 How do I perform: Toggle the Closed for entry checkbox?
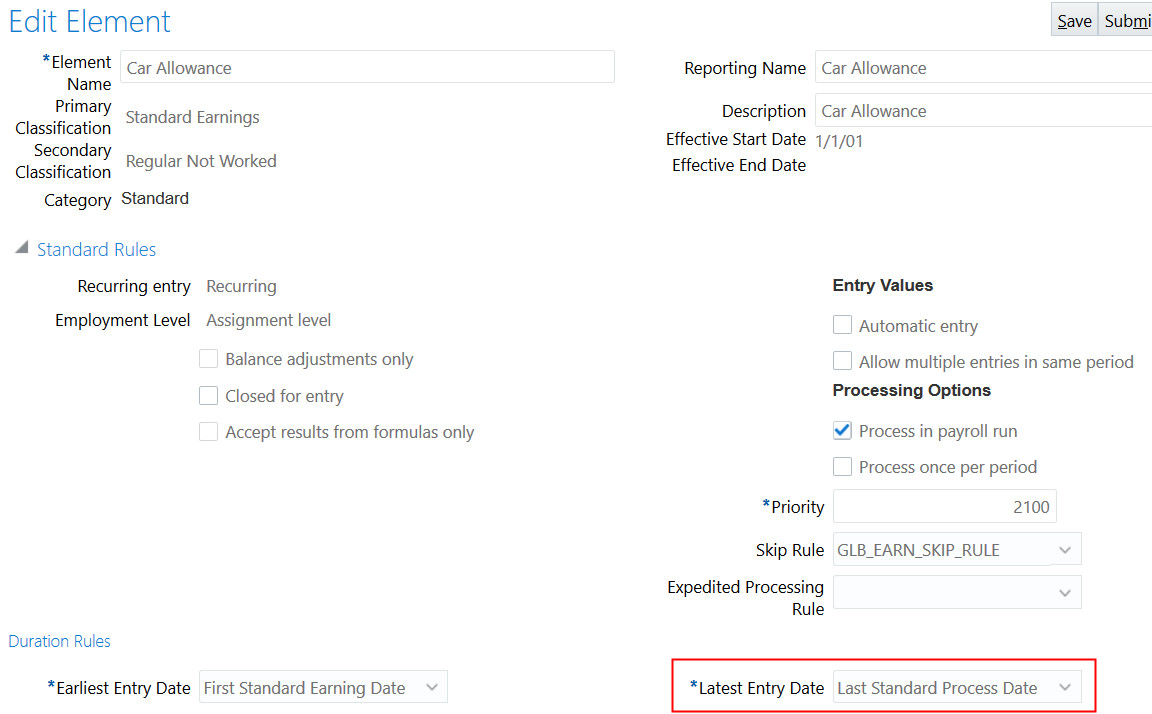(x=209, y=396)
